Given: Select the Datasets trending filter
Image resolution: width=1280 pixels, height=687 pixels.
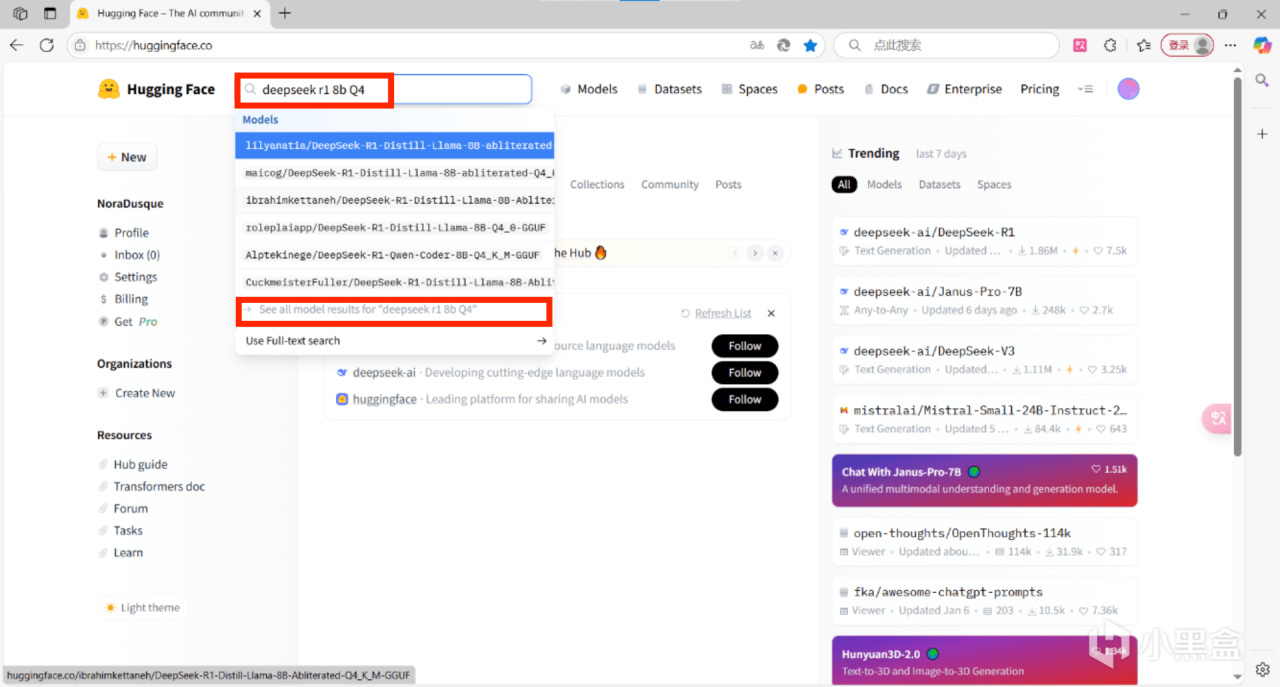Looking at the screenshot, I should (939, 185).
